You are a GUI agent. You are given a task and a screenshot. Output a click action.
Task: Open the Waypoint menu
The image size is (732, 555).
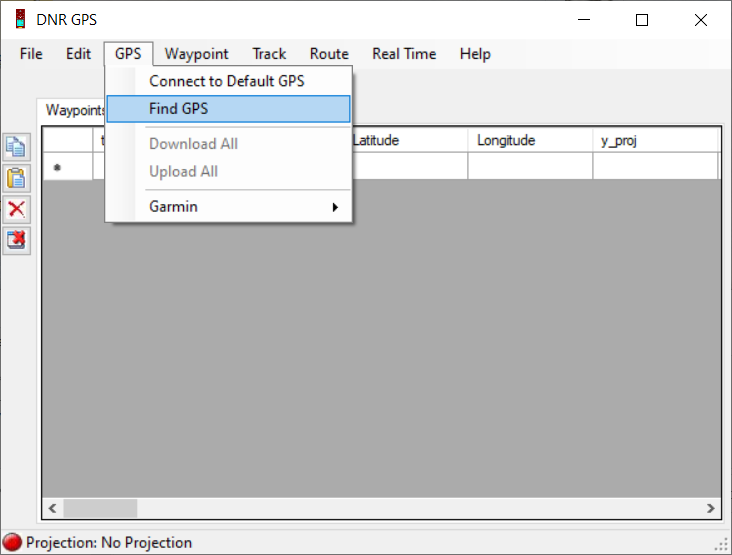tap(197, 54)
